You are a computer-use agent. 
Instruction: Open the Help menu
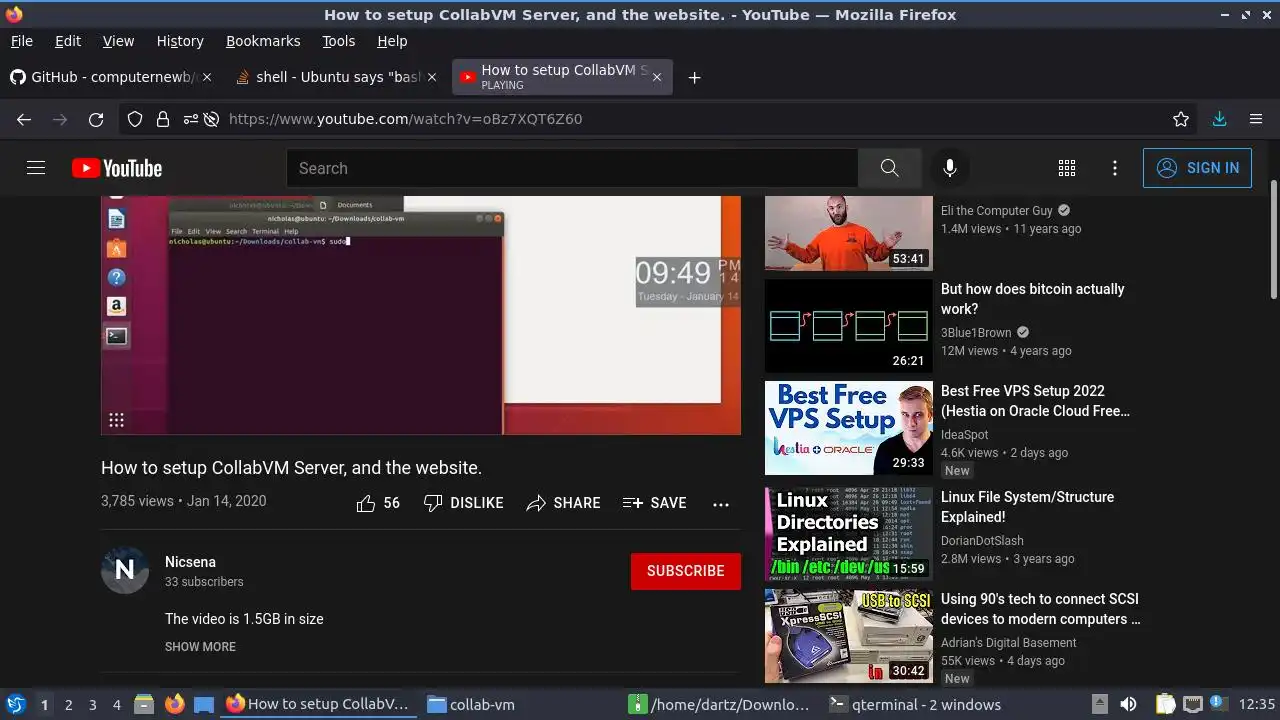(392, 41)
